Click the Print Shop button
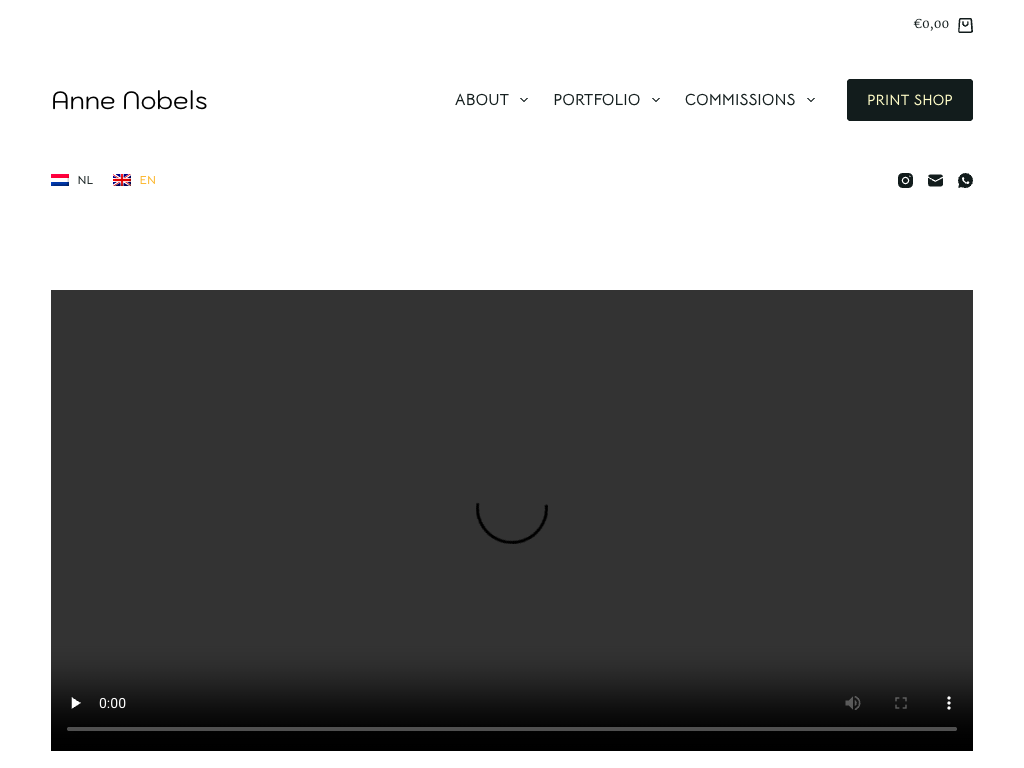 [909, 100]
